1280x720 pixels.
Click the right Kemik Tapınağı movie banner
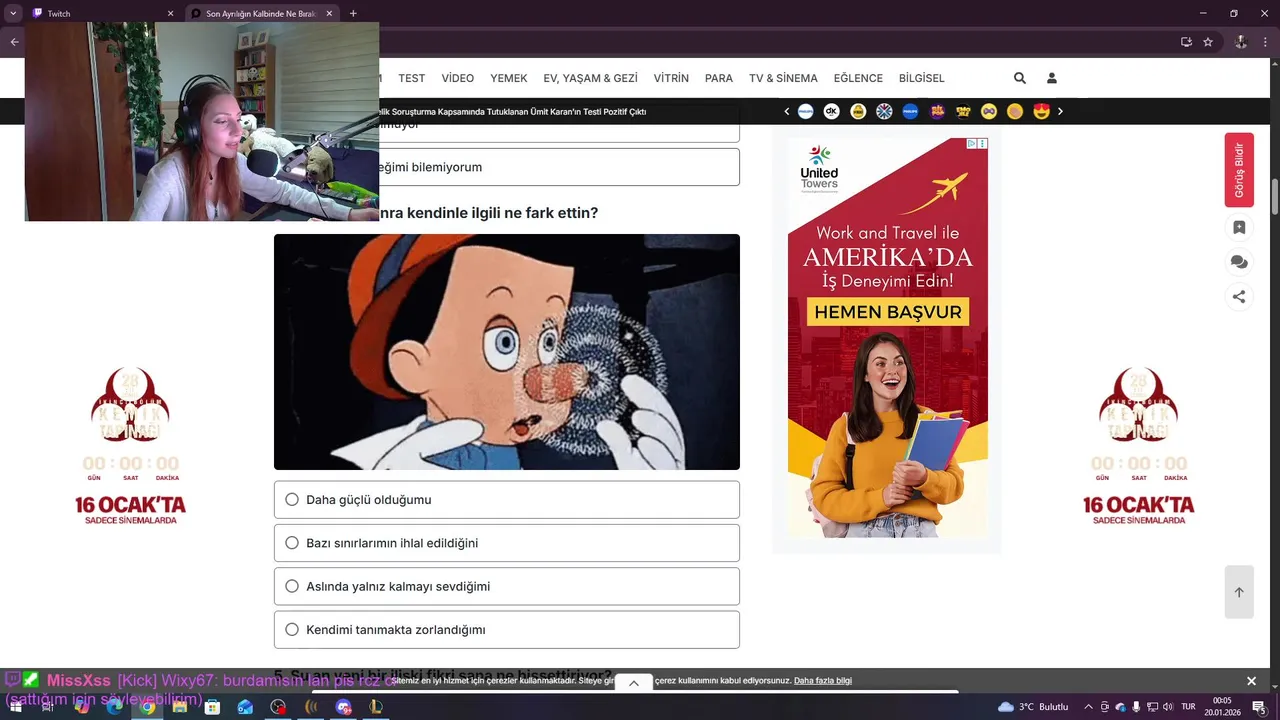click(1138, 446)
